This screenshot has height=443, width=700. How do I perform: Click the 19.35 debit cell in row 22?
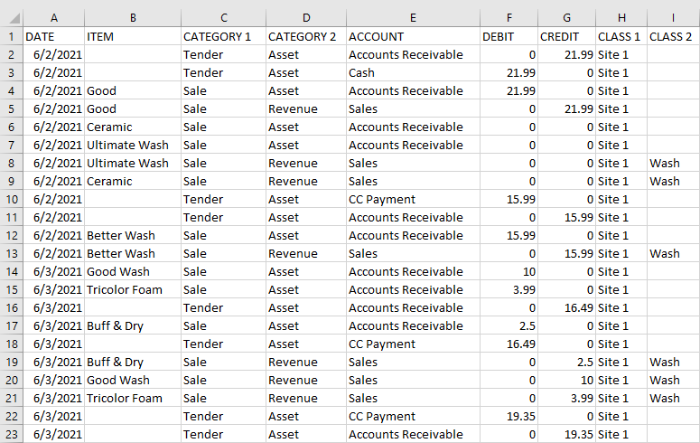click(508, 416)
